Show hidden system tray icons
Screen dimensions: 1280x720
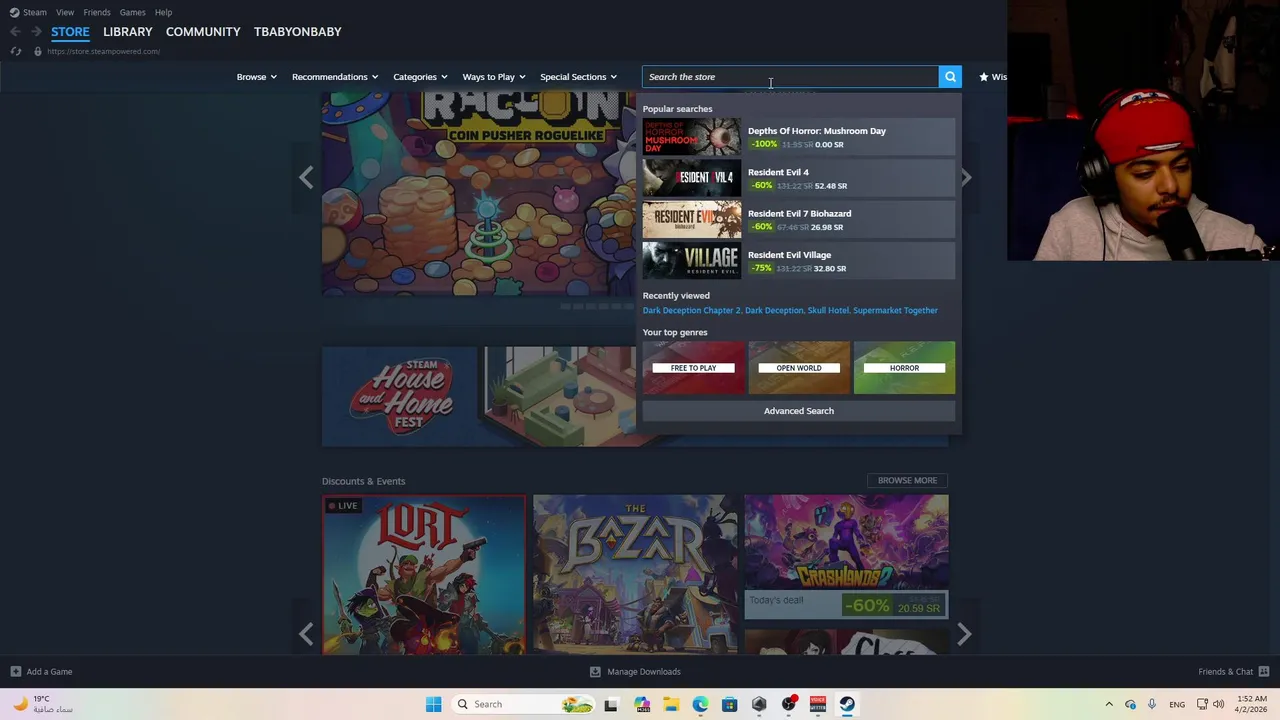click(x=1109, y=704)
